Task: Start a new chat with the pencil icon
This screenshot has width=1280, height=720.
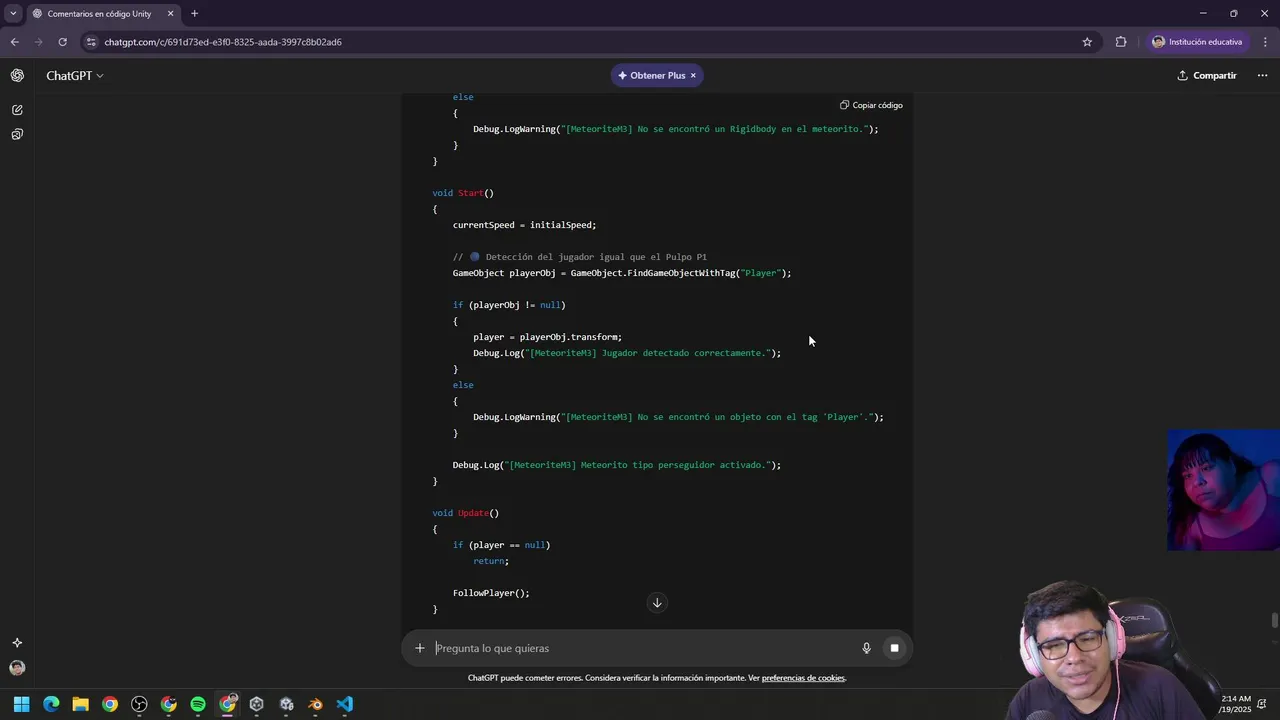Action: tap(17, 110)
